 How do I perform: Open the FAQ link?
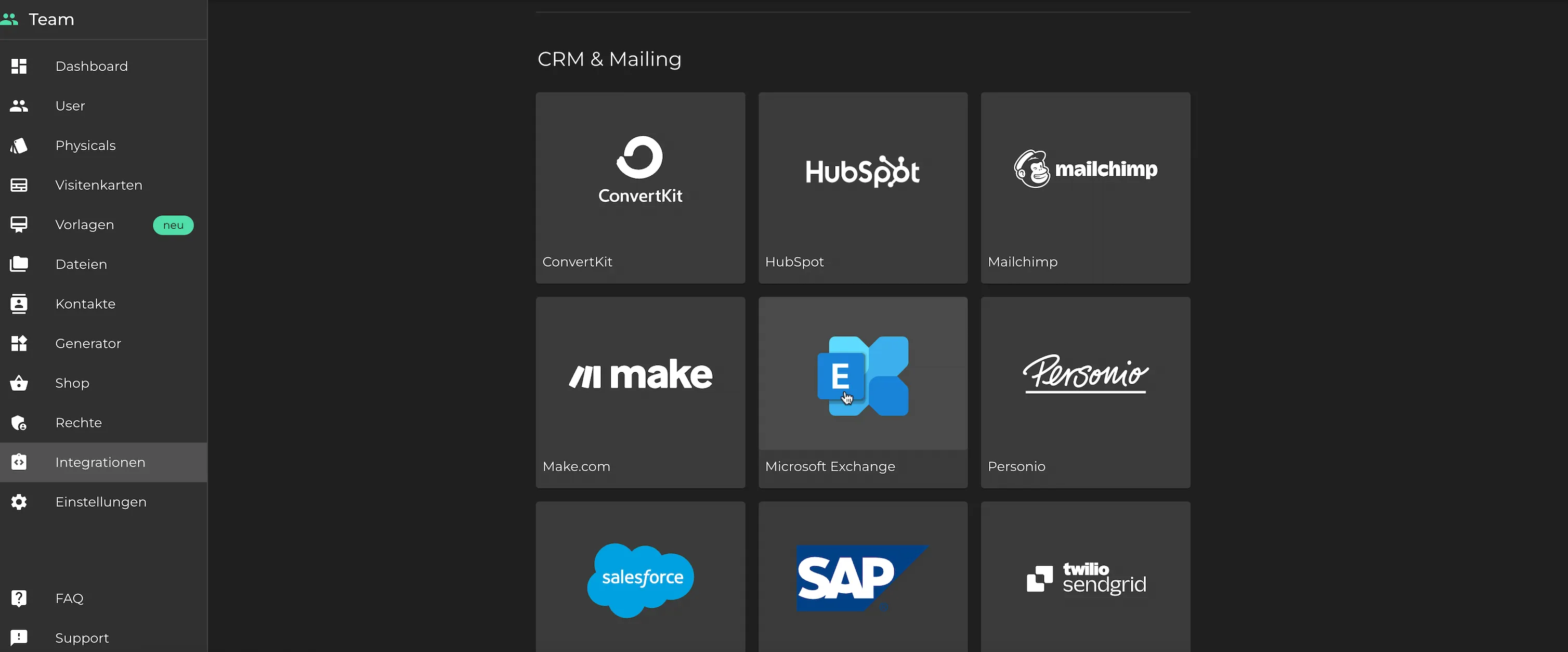coord(103,598)
